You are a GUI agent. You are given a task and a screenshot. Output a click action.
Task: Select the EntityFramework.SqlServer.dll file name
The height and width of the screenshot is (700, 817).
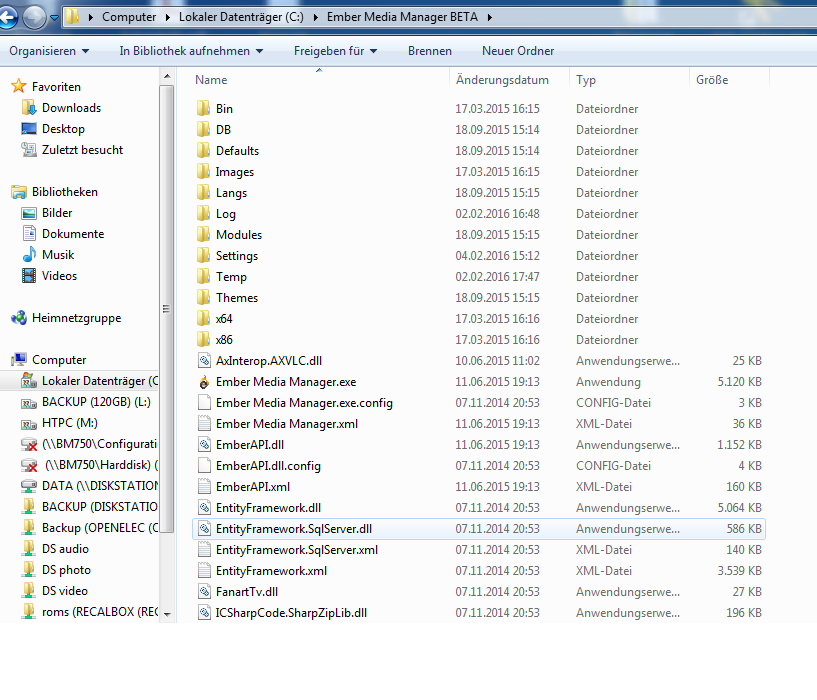coord(294,529)
